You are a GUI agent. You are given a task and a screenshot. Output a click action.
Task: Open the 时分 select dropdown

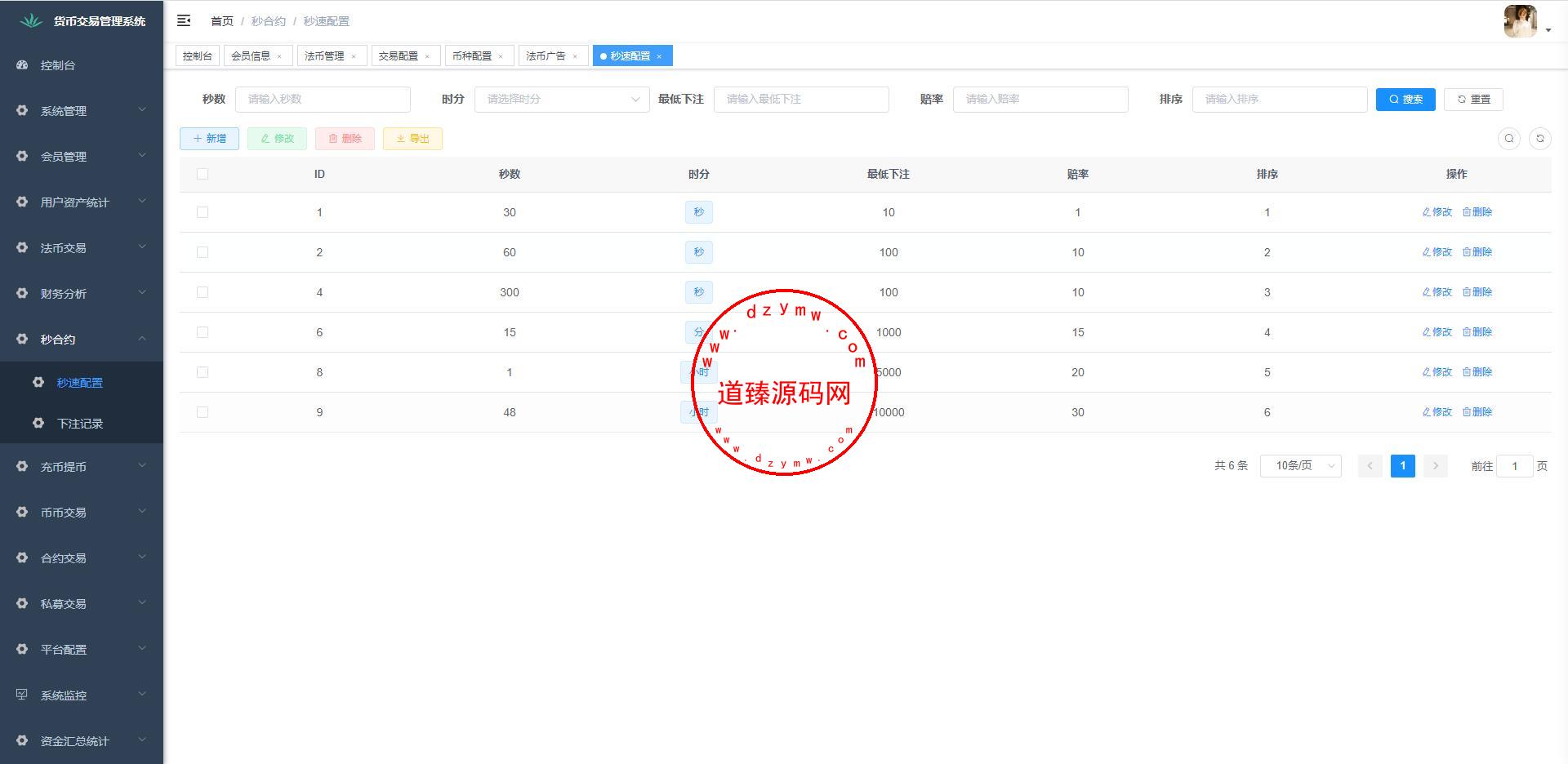coord(562,99)
